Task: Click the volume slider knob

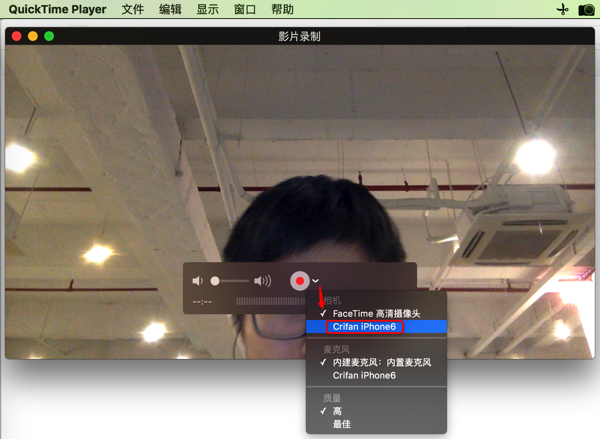Action: pyautogui.click(x=215, y=281)
